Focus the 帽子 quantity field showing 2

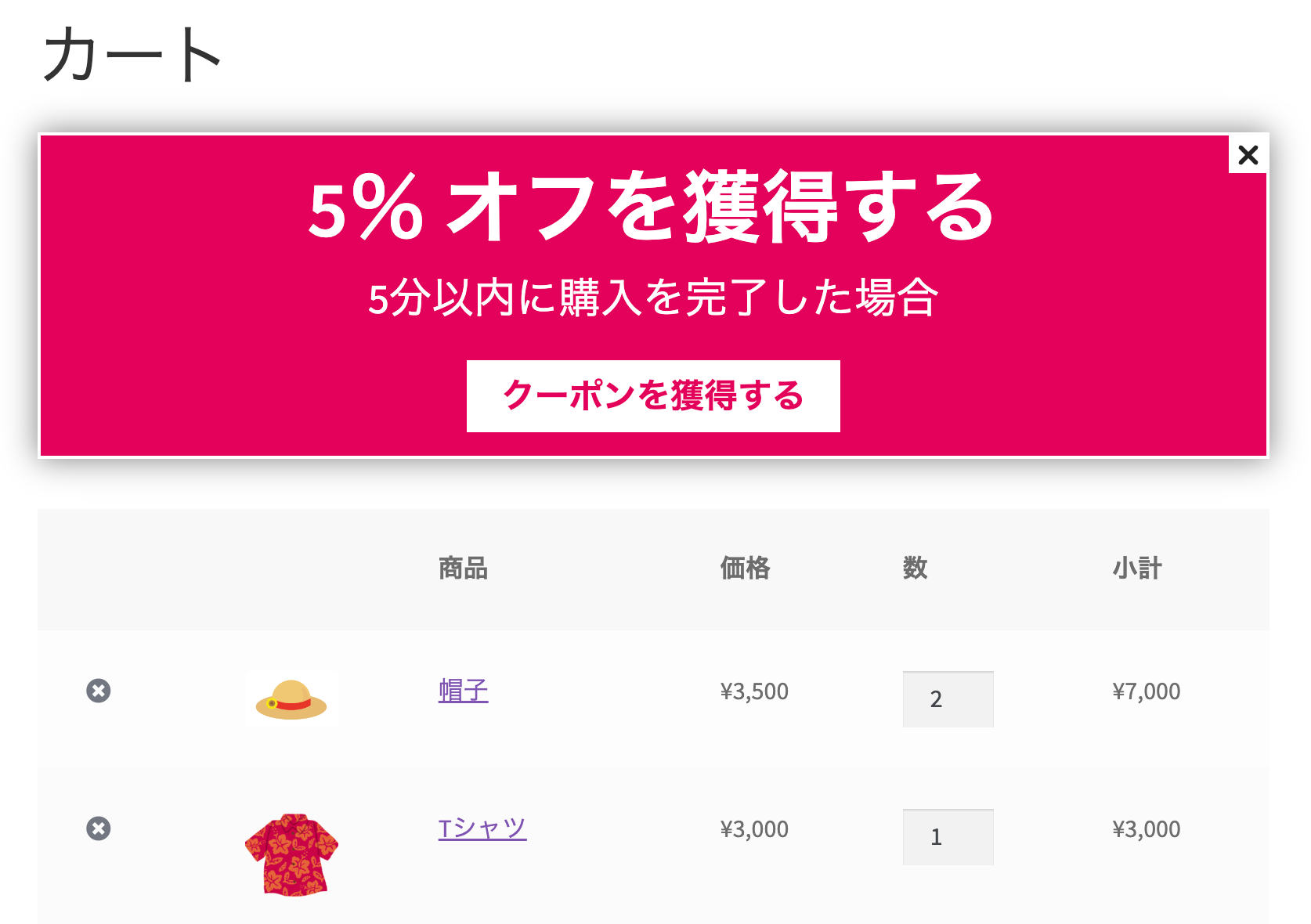pos(948,699)
